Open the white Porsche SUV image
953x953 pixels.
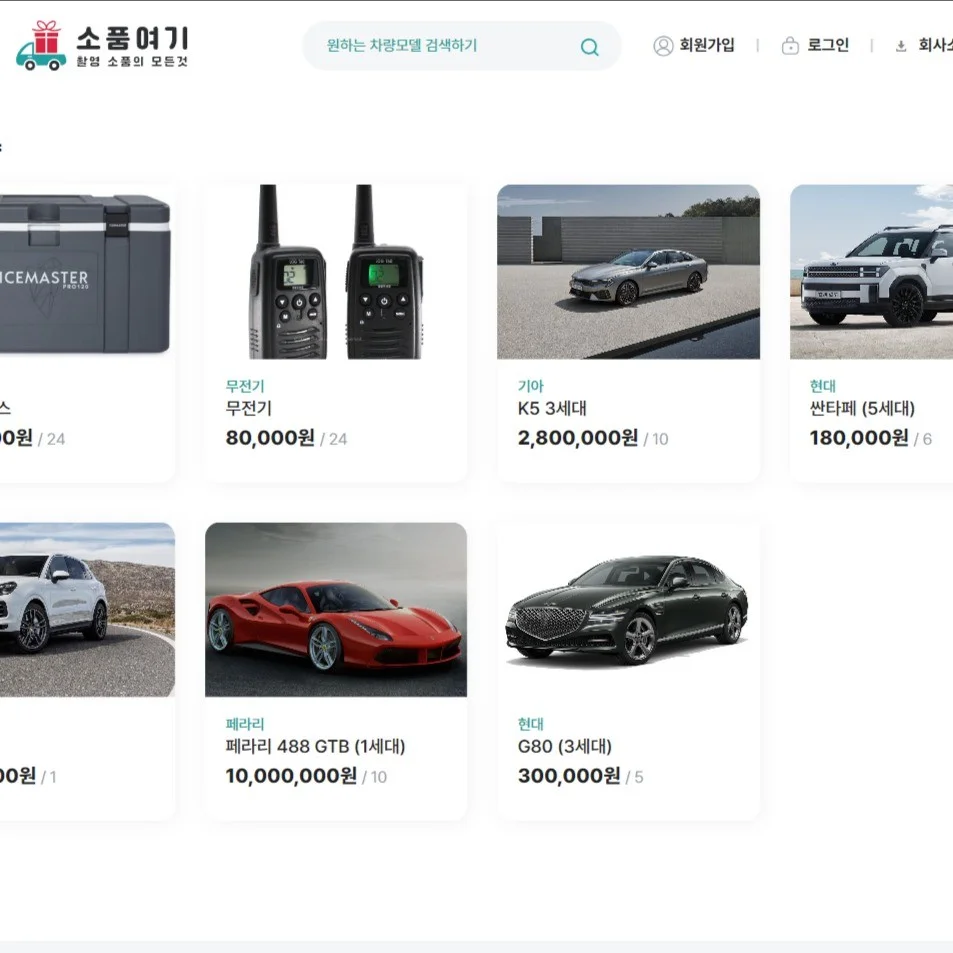point(87,610)
